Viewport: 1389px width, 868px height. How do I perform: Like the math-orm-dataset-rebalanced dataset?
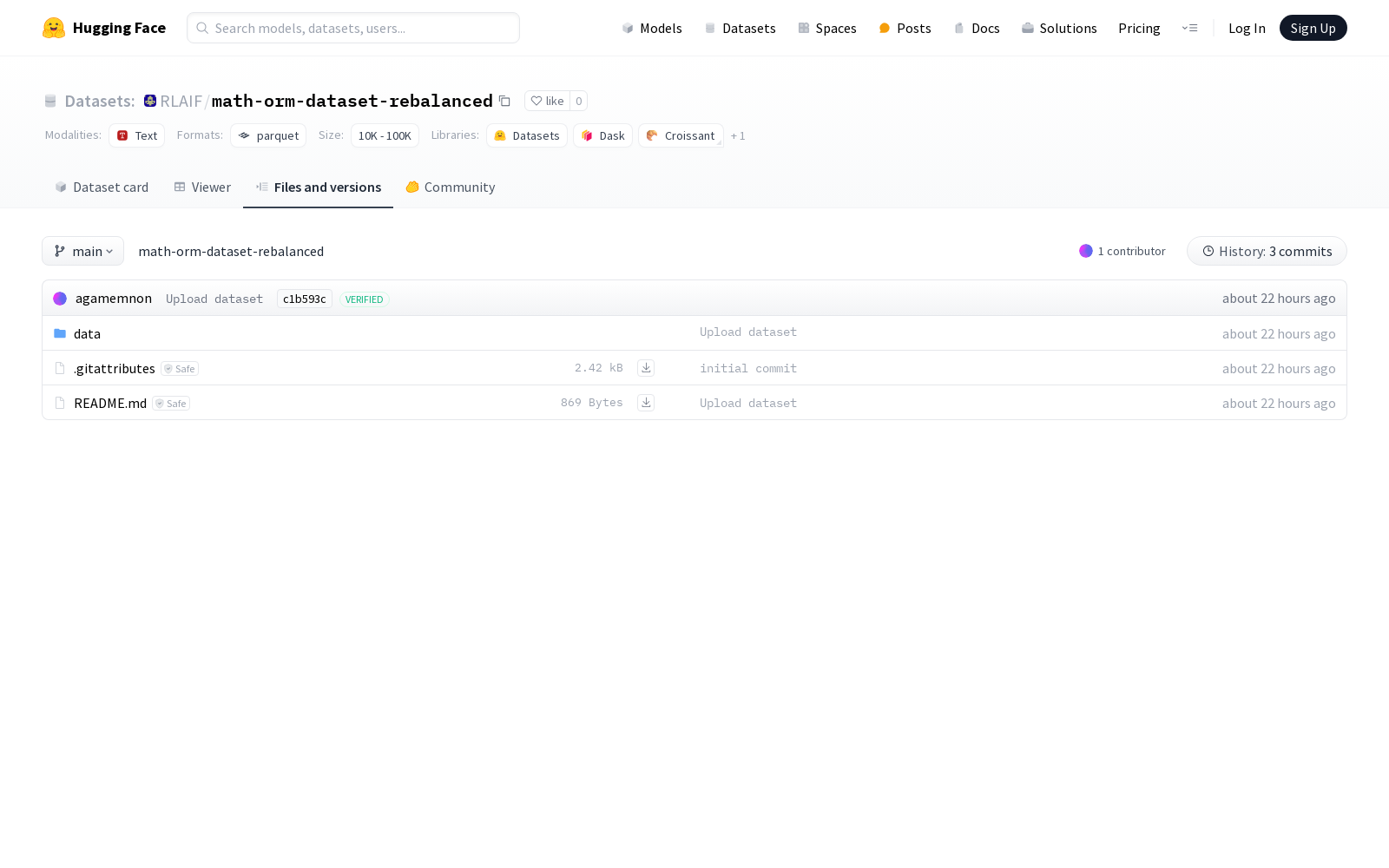pyautogui.click(x=547, y=101)
